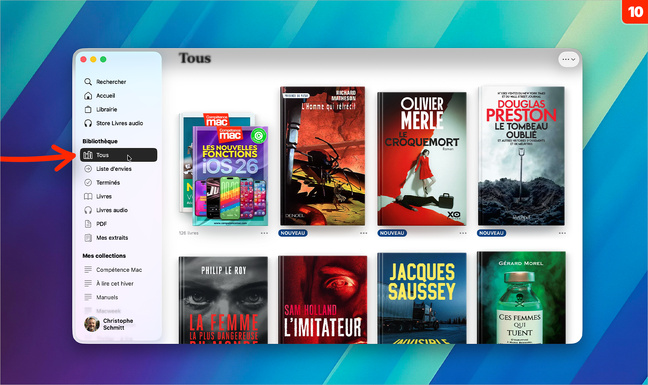Click NOUVEAU badge under L'Homme qui rétrécit
This screenshot has width=648, height=385.
(293, 233)
